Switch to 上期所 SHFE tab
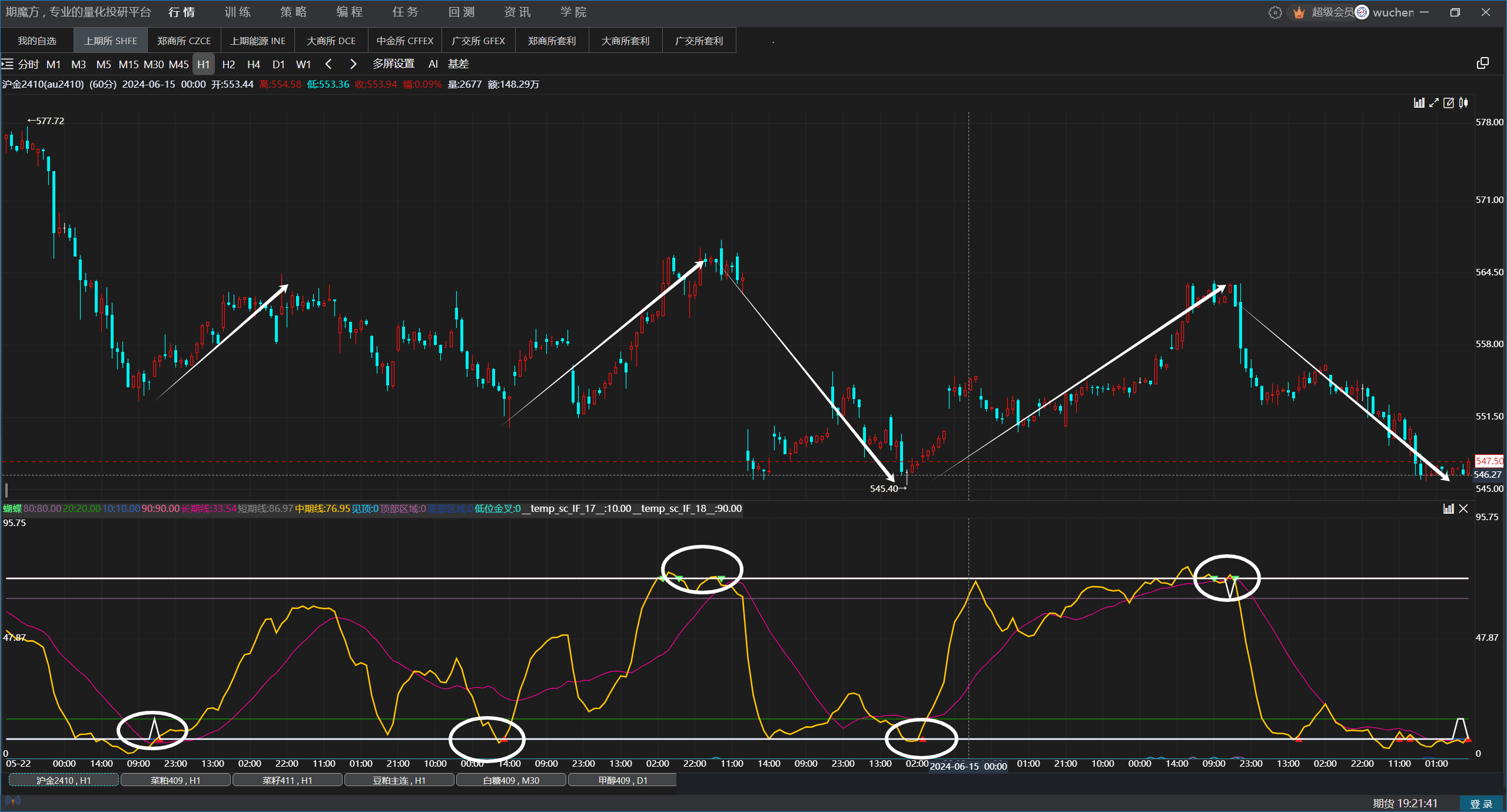Viewport: 1507px width, 812px height. [111, 41]
